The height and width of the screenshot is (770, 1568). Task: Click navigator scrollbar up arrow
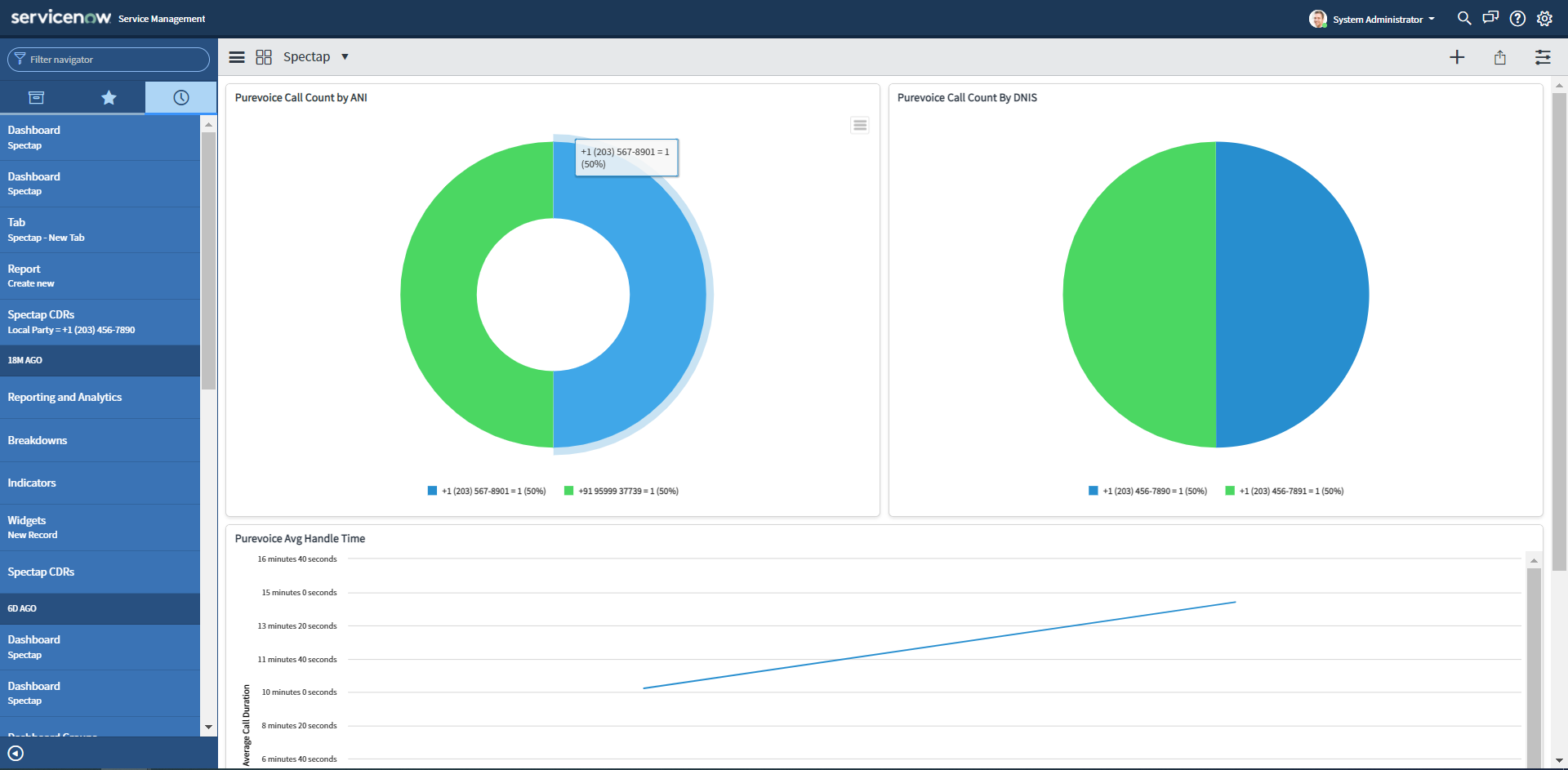pos(208,124)
